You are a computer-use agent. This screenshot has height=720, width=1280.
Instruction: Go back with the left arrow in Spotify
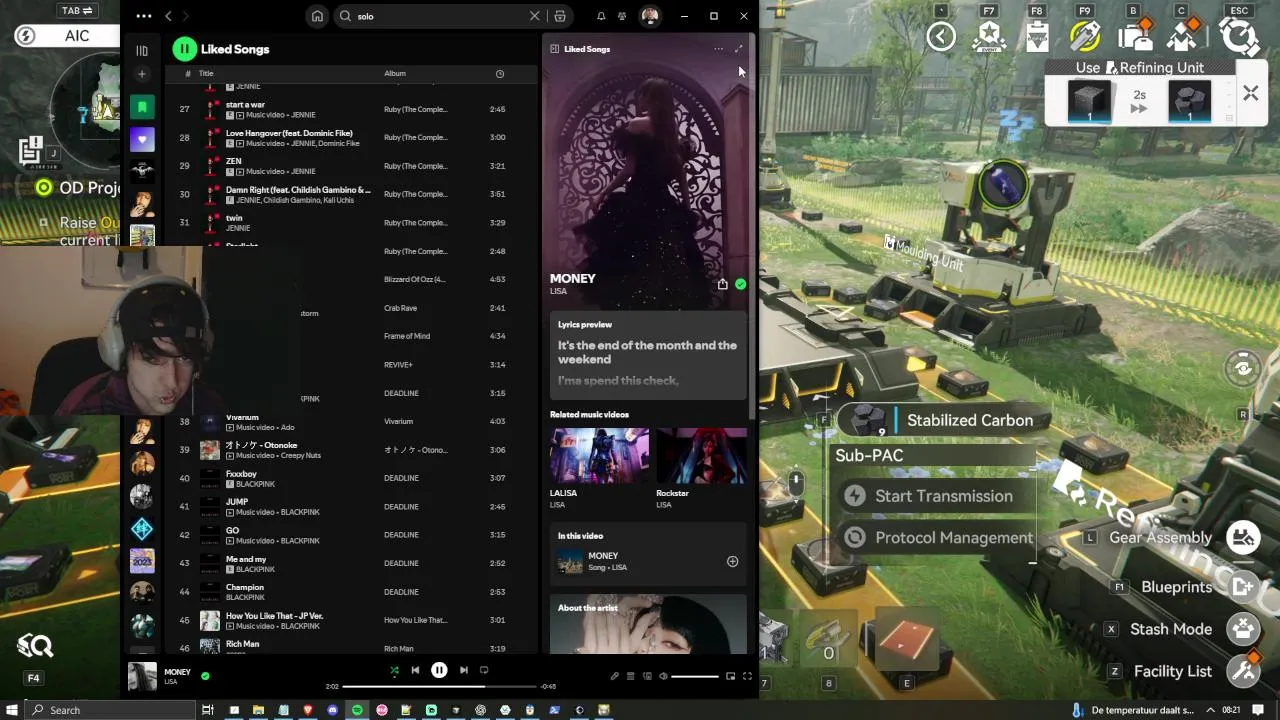pos(168,16)
